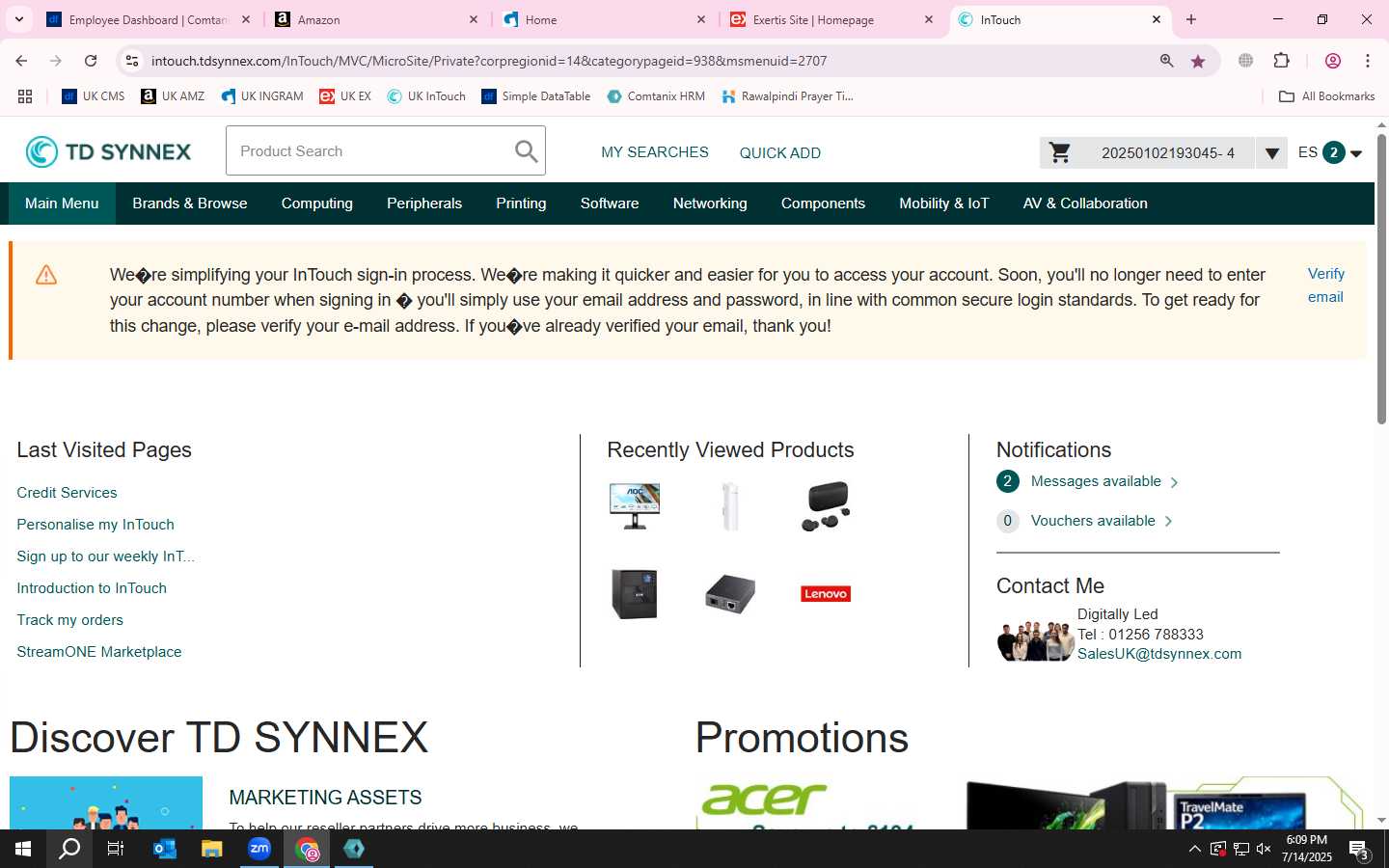Open the UK INGRAM bookmark
Screen dimensions: 1389x868
coord(262,96)
